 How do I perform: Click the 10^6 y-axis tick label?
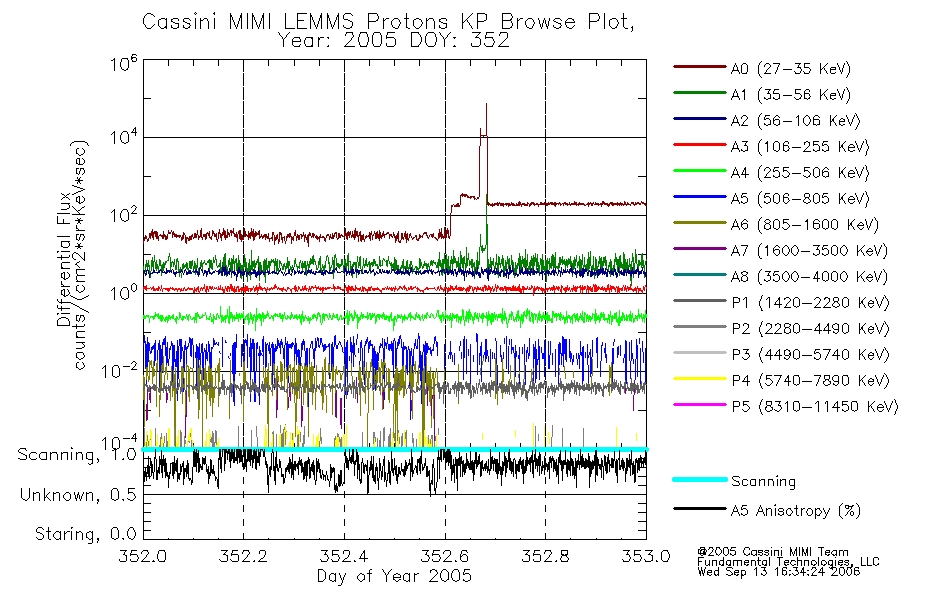[124, 63]
